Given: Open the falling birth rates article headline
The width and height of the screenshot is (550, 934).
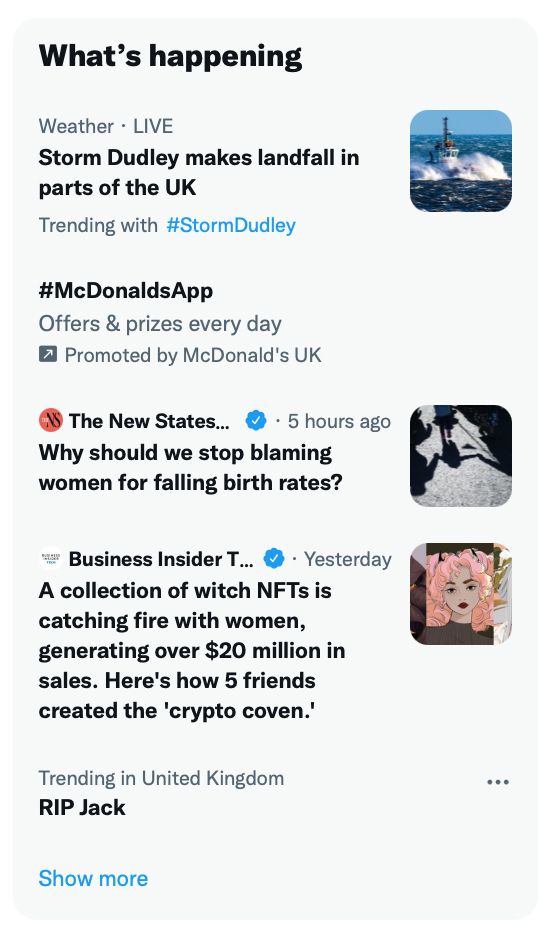Looking at the screenshot, I should tap(191, 468).
